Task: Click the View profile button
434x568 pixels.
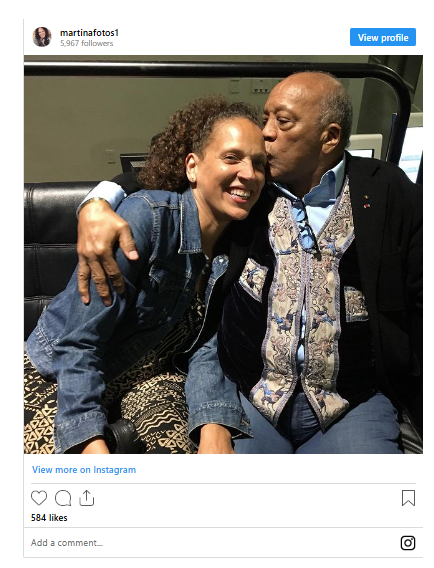Action: (x=383, y=37)
